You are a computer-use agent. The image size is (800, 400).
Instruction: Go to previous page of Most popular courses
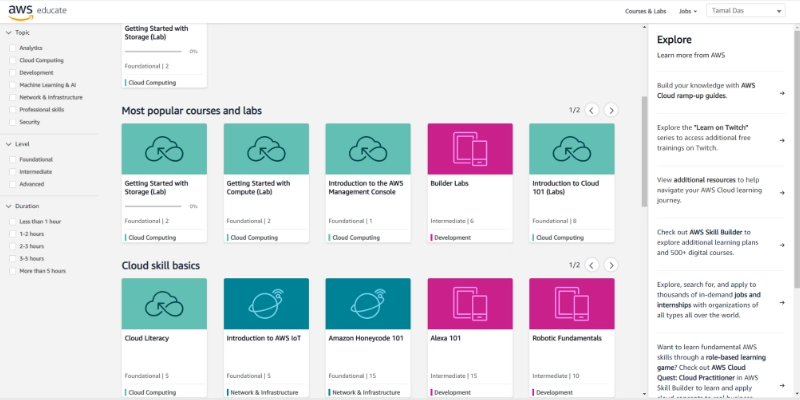pyautogui.click(x=591, y=110)
